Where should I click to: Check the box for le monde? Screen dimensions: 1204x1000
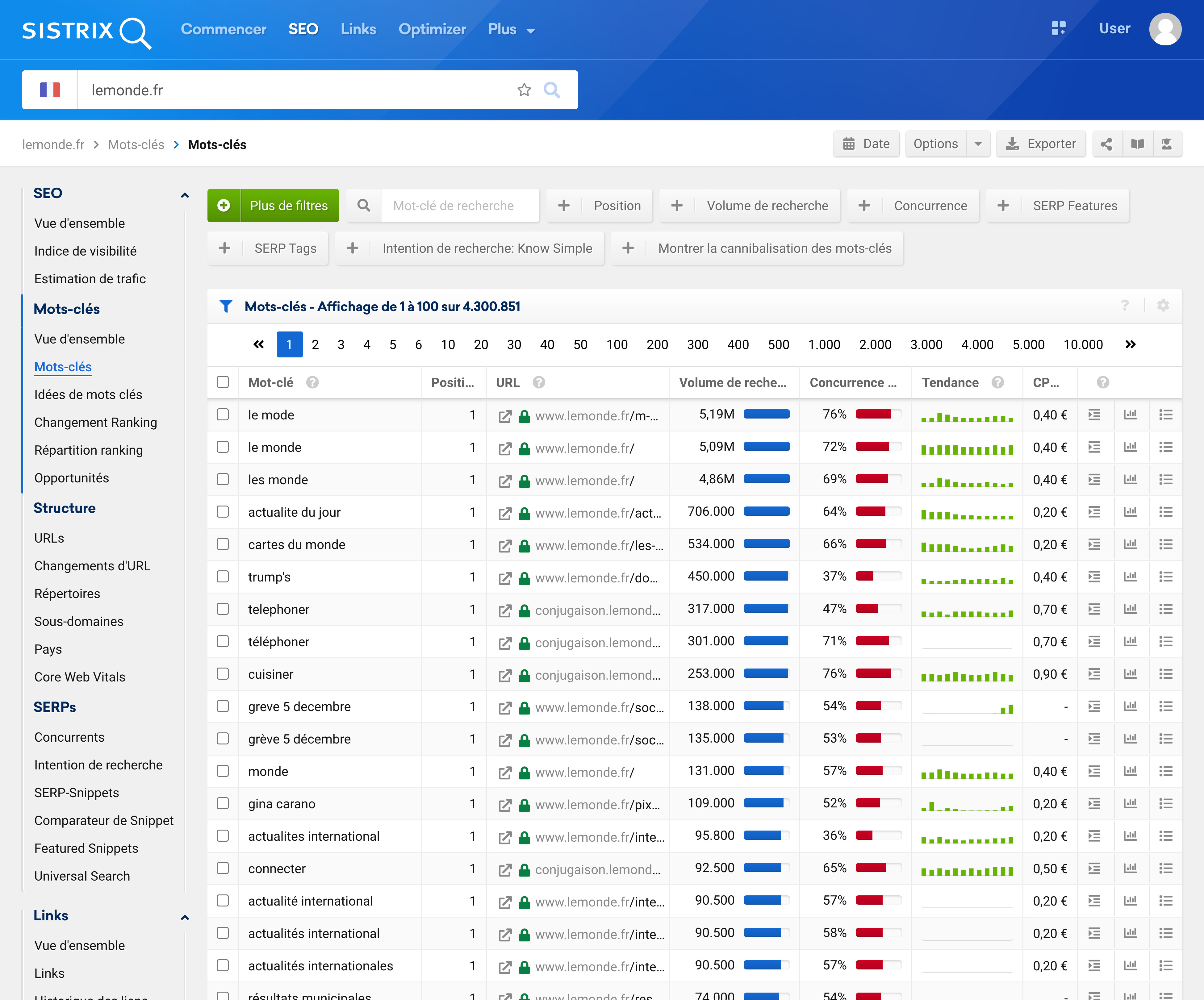click(x=223, y=447)
